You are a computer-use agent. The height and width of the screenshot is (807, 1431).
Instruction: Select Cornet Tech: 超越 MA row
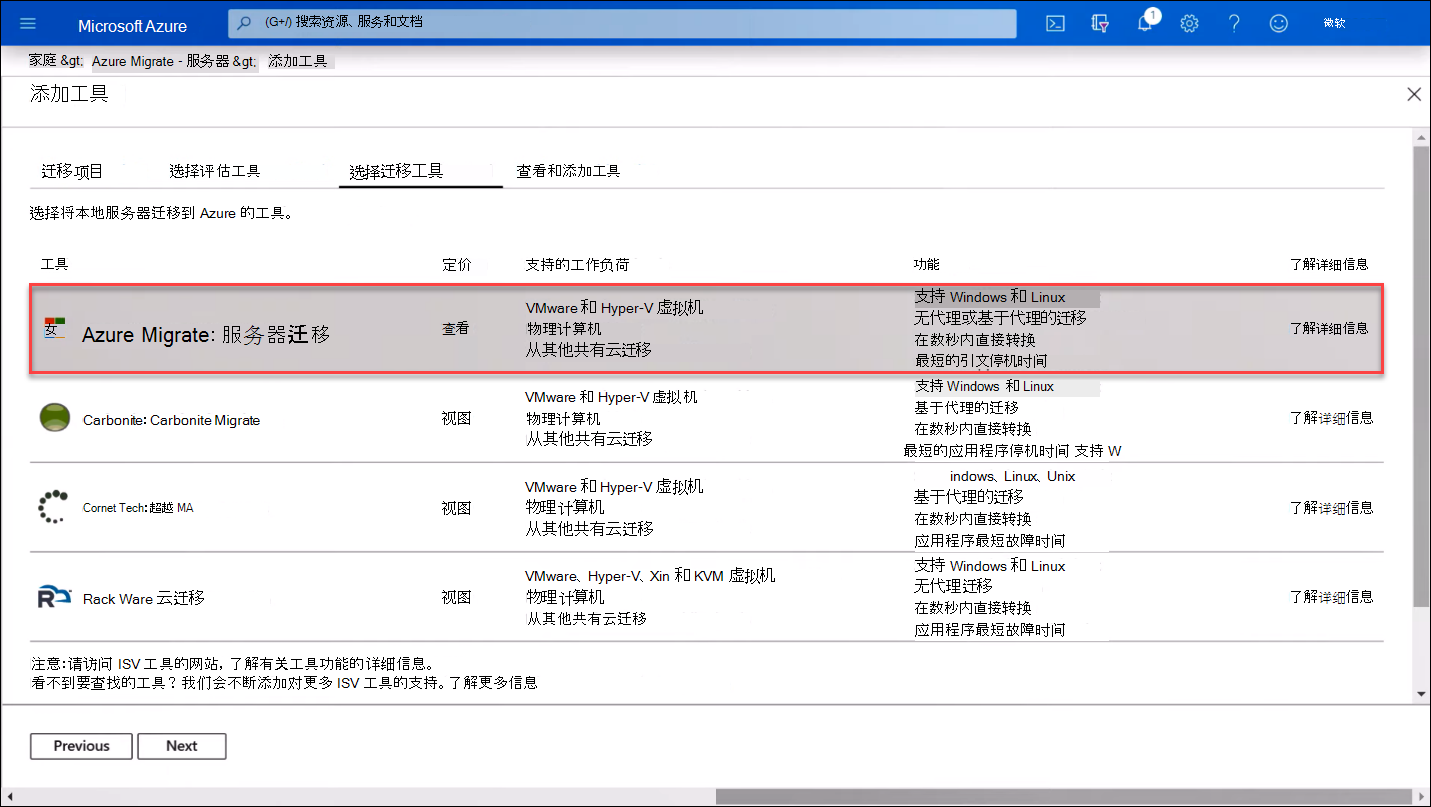click(706, 507)
